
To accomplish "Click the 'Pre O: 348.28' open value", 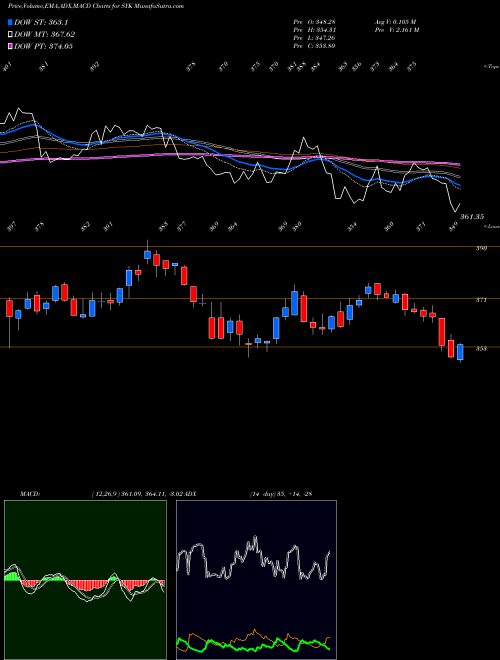I will tap(314, 22).
